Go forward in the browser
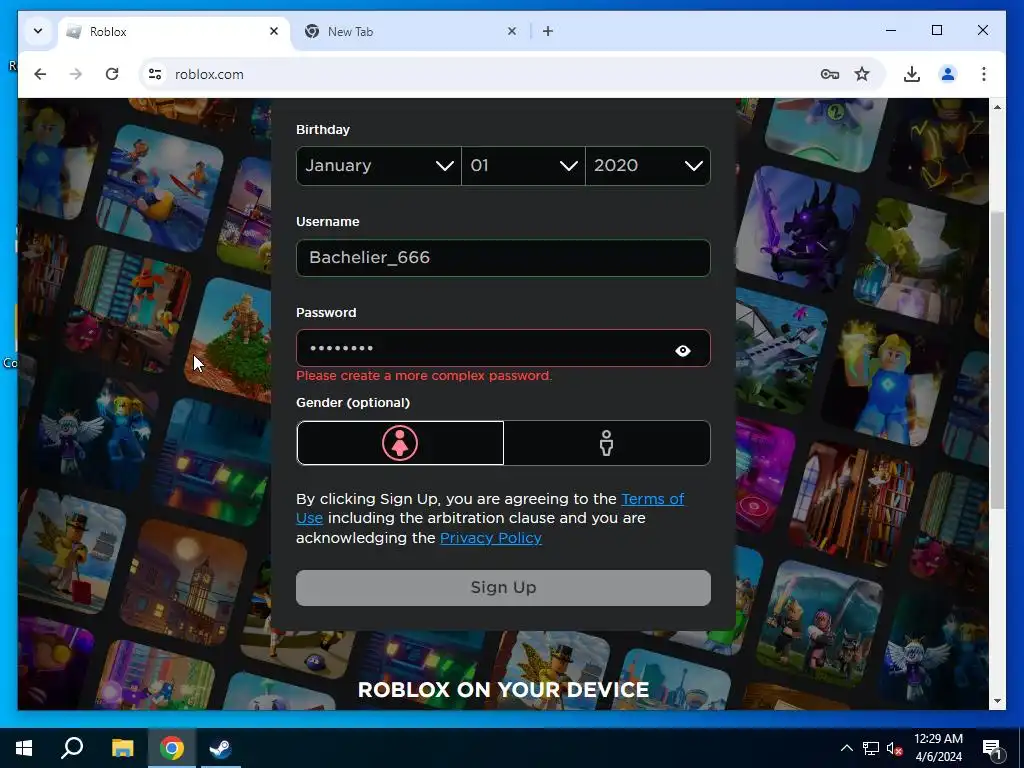Screen dimensions: 1024x768 pyautogui.click(x=76, y=74)
